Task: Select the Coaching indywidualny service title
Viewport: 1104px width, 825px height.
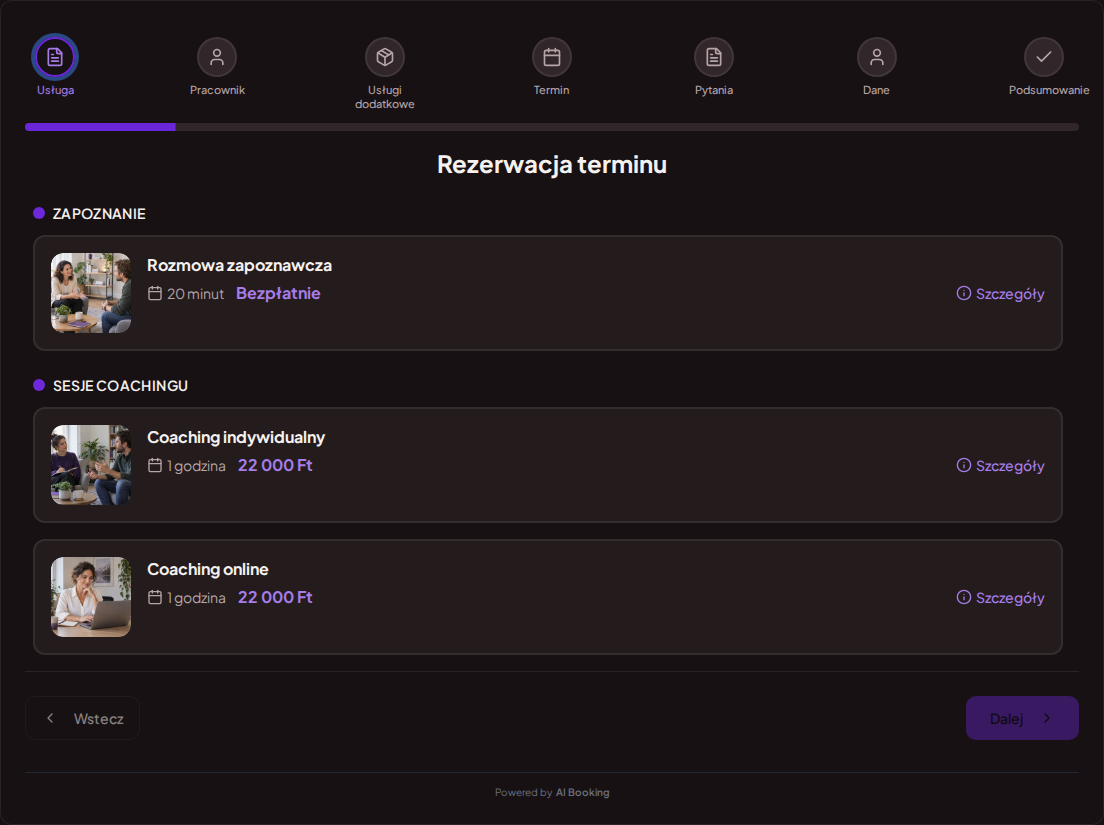Action: point(236,437)
